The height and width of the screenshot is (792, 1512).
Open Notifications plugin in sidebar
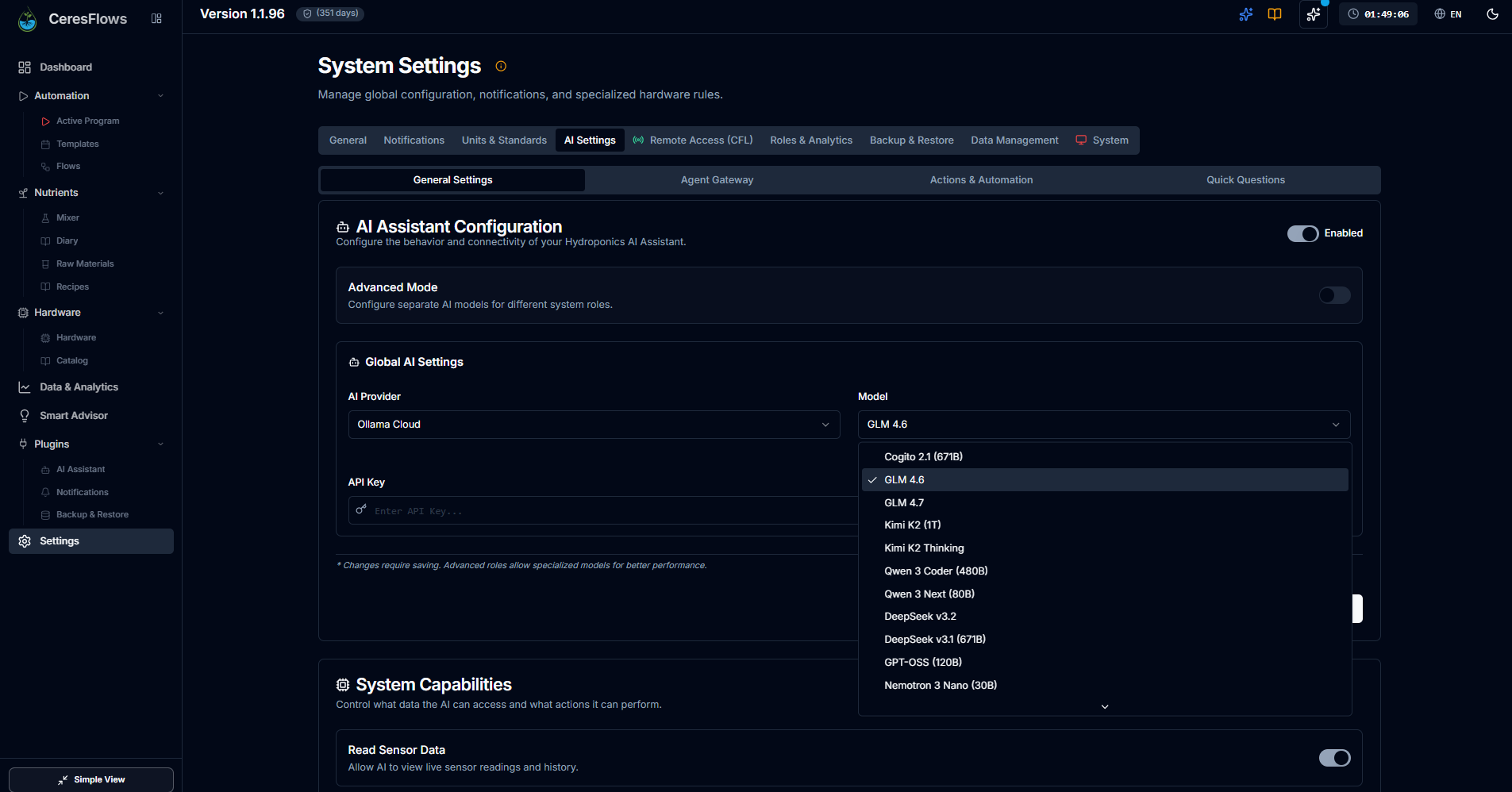coord(83,493)
